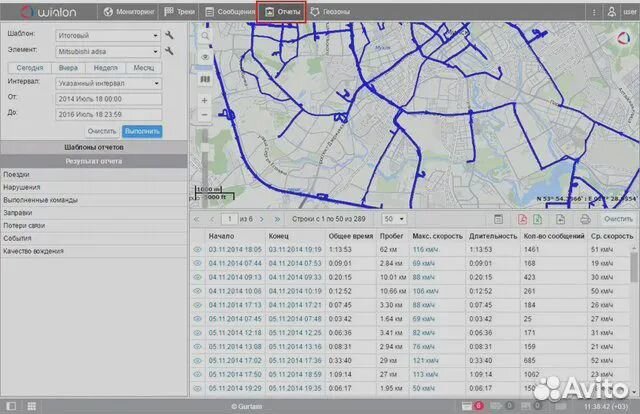This screenshot has width=640, height=414.
Task: Open the Поездки report table
Action: 94,174
